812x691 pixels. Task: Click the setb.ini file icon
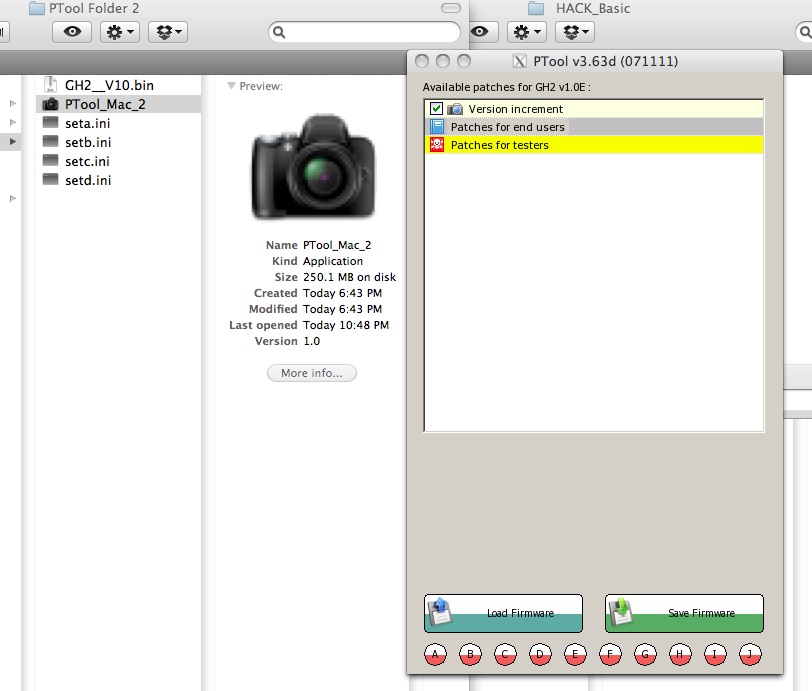pos(50,141)
